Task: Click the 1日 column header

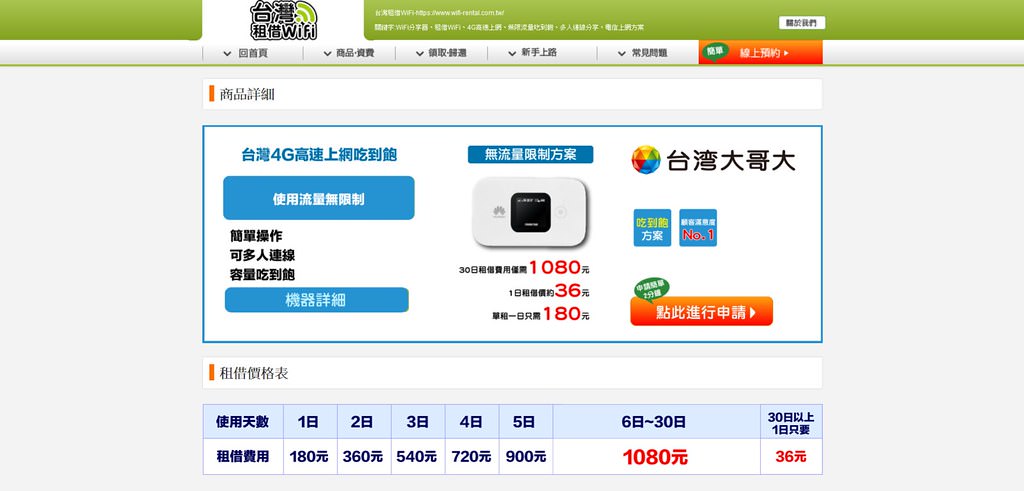Action: click(x=310, y=422)
